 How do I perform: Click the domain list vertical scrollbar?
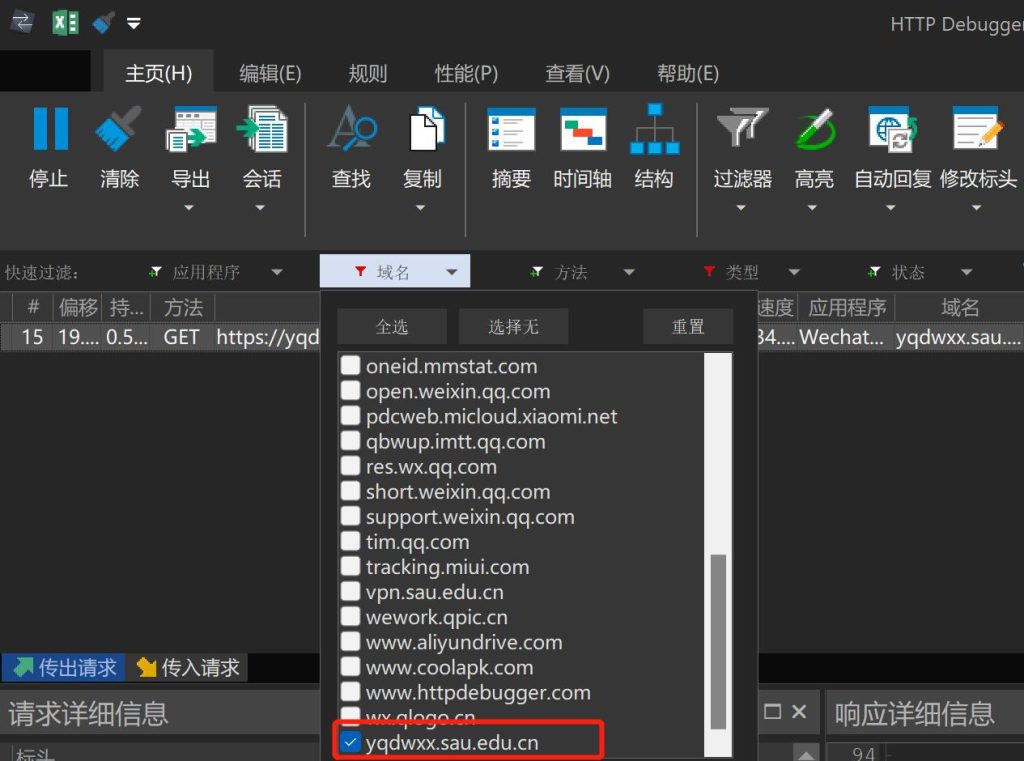(x=718, y=640)
